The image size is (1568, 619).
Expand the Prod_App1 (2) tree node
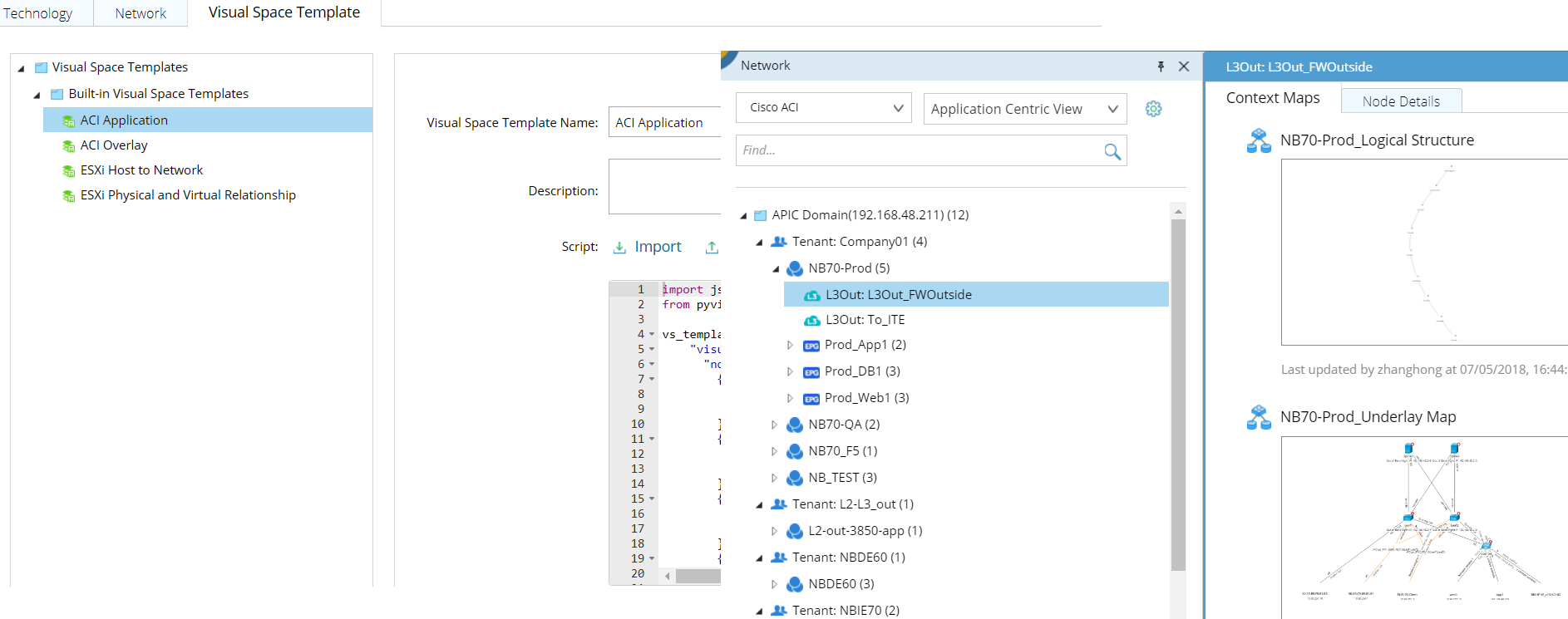pyautogui.click(x=790, y=345)
